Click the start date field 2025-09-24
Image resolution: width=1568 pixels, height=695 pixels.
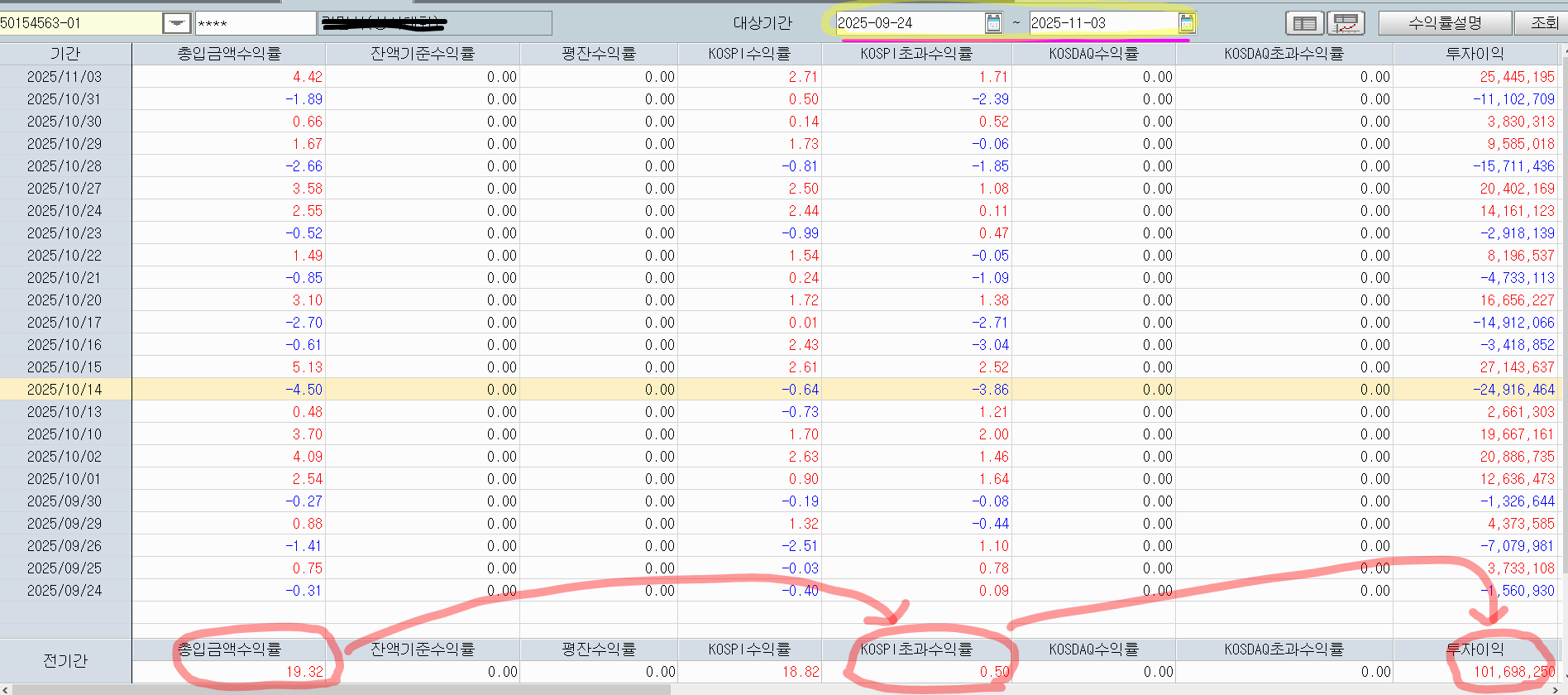908,23
